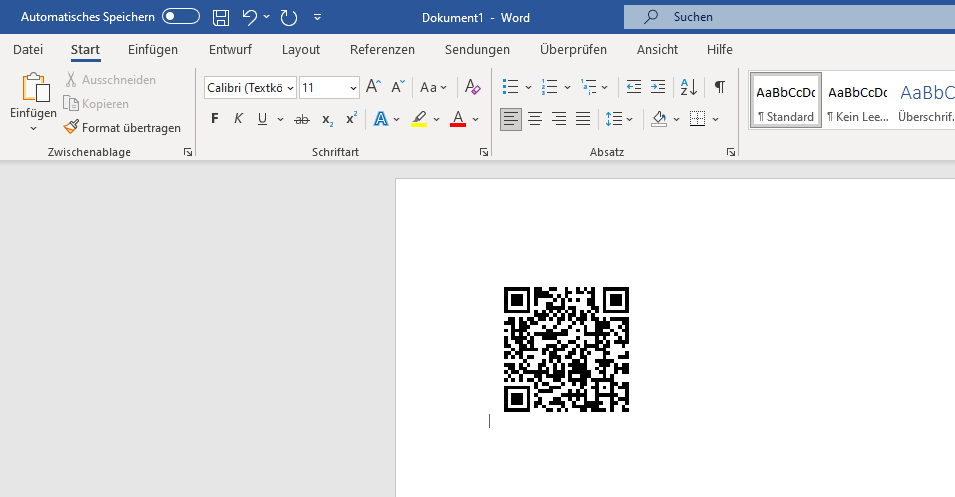The width and height of the screenshot is (955, 497).
Task: Sort text with A-Z icon
Action: (x=689, y=87)
